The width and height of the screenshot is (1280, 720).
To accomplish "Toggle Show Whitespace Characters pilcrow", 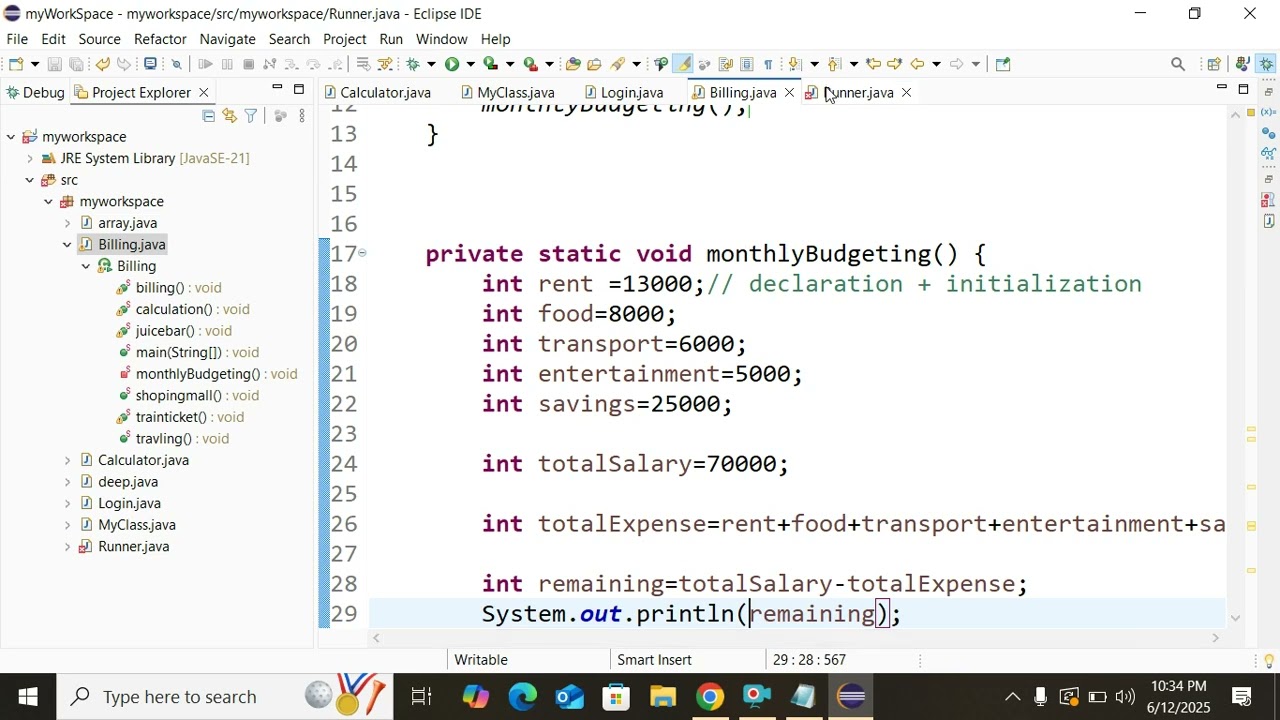I will (x=768, y=64).
